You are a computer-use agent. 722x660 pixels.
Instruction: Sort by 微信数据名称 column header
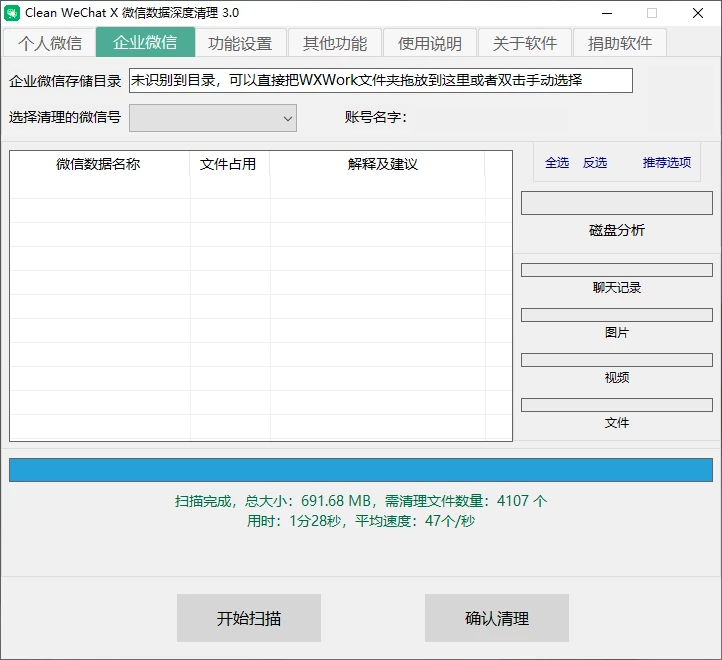pyautogui.click(x=99, y=164)
